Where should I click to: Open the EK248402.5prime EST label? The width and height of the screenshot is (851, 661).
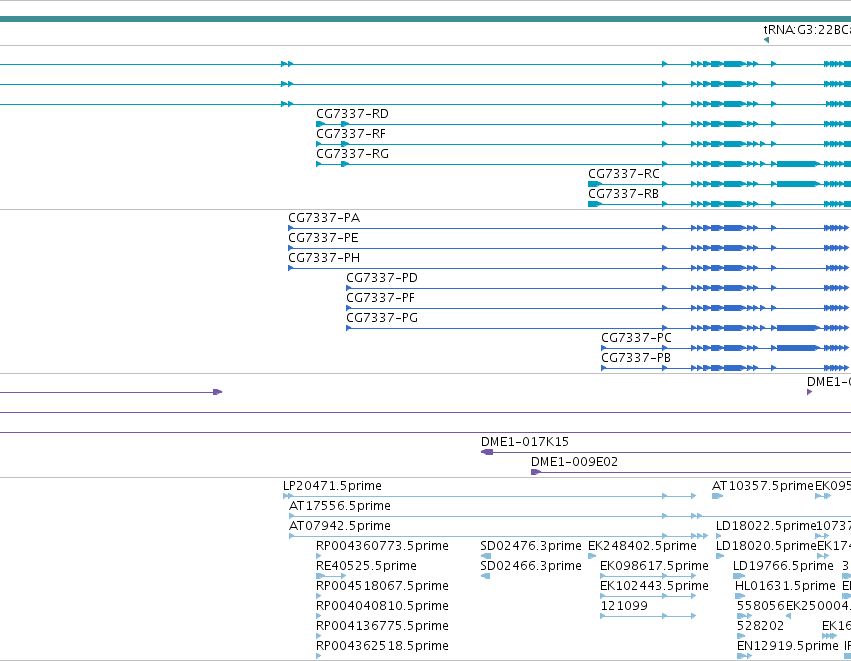[642, 546]
